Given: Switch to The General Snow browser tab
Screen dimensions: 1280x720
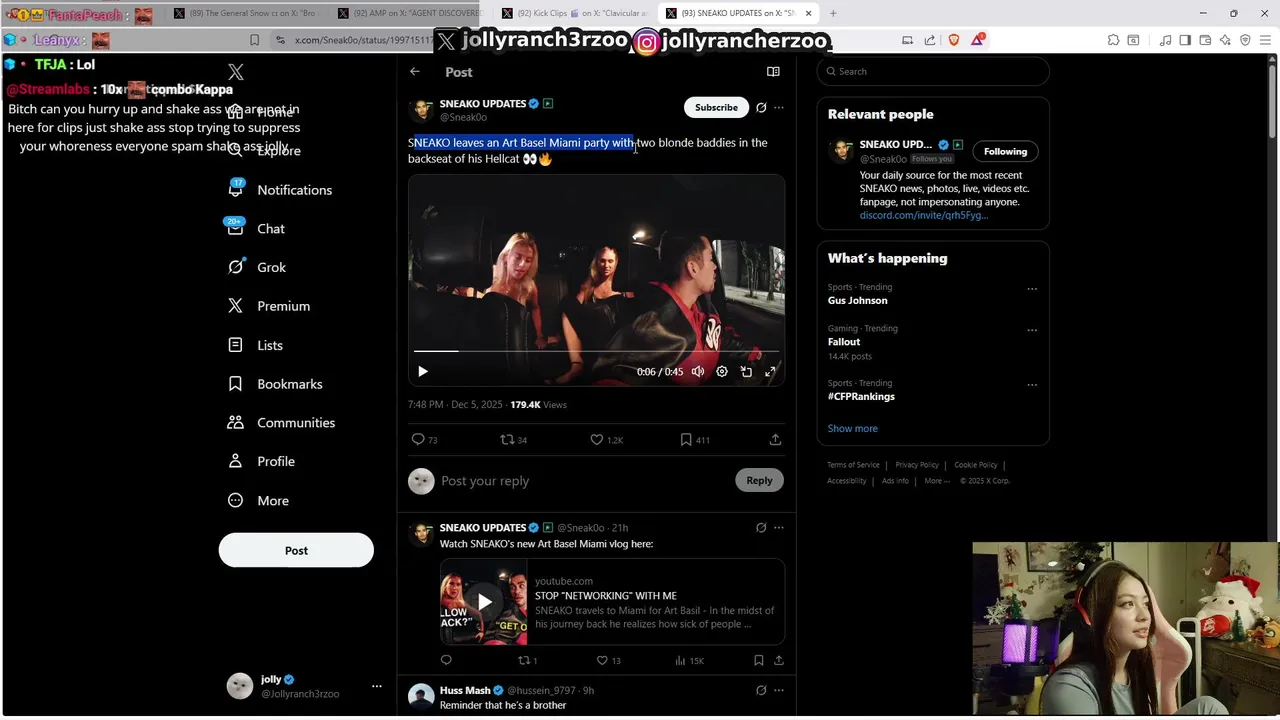Looking at the screenshot, I should click(245, 13).
